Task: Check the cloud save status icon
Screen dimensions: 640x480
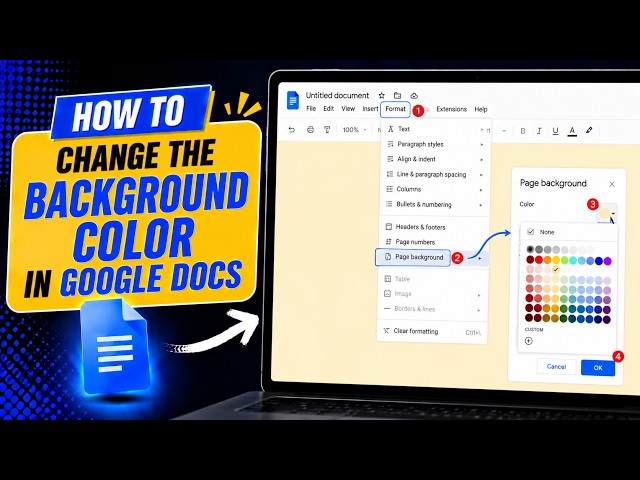Action: pos(414,96)
